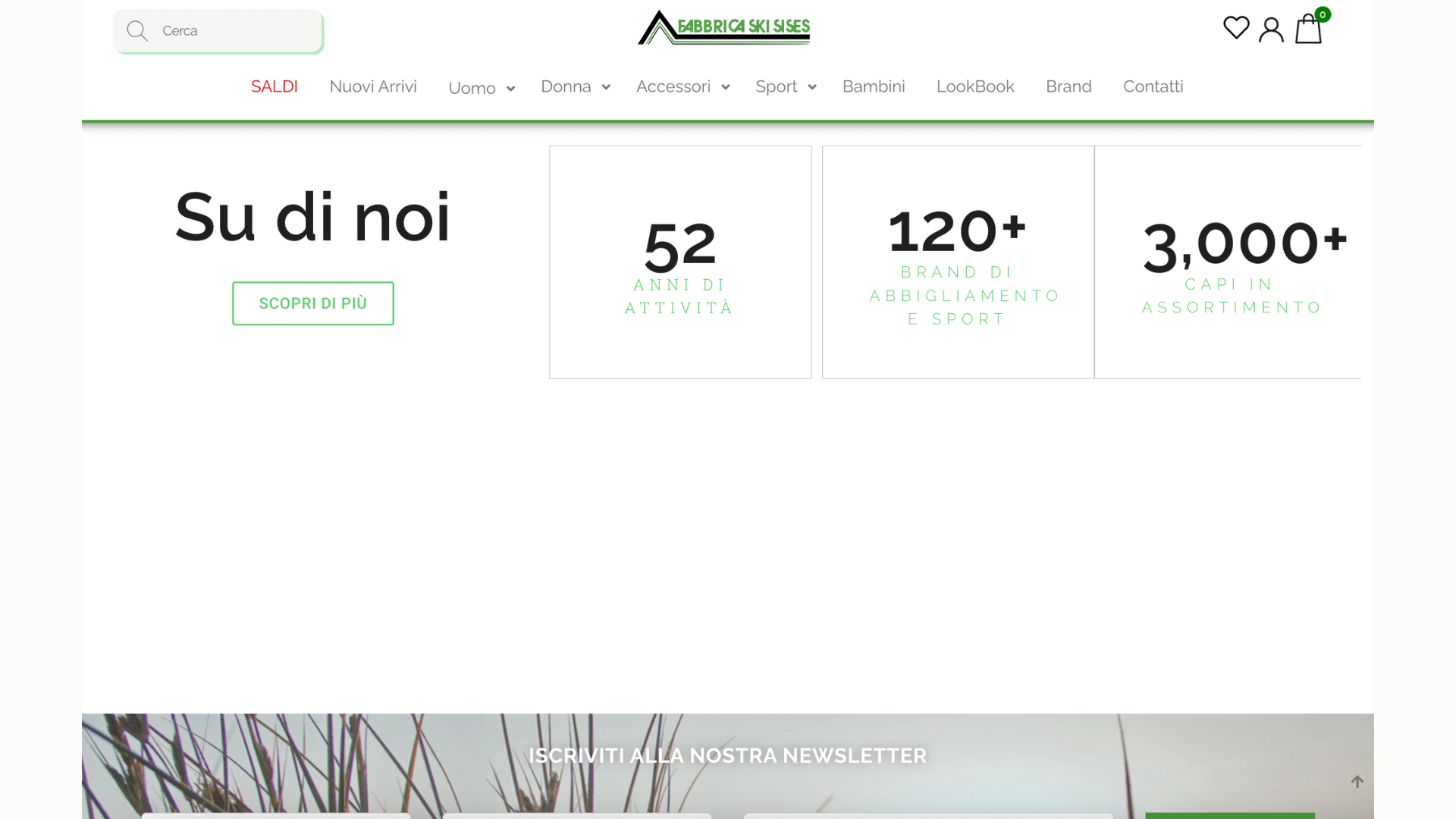Image resolution: width=1456 pixels, height=819 pixels.
Task: Click the Fabbrica Ski Sises logo
Action: coord(724,28)
